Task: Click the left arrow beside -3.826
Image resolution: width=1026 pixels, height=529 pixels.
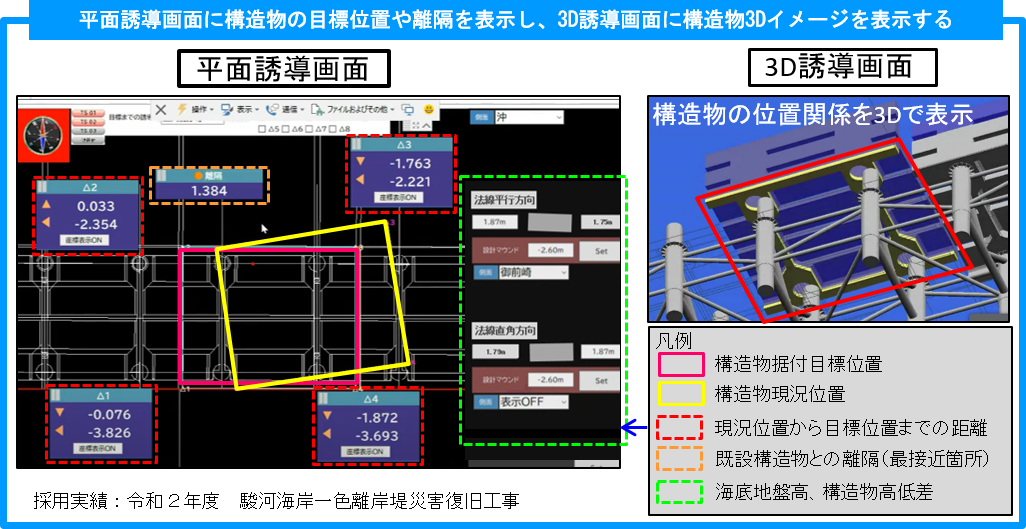Action: [x=60, y=431]
